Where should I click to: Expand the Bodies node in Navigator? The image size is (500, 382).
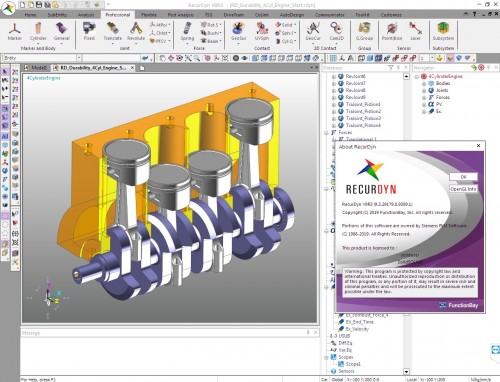[x=424, y=83]
